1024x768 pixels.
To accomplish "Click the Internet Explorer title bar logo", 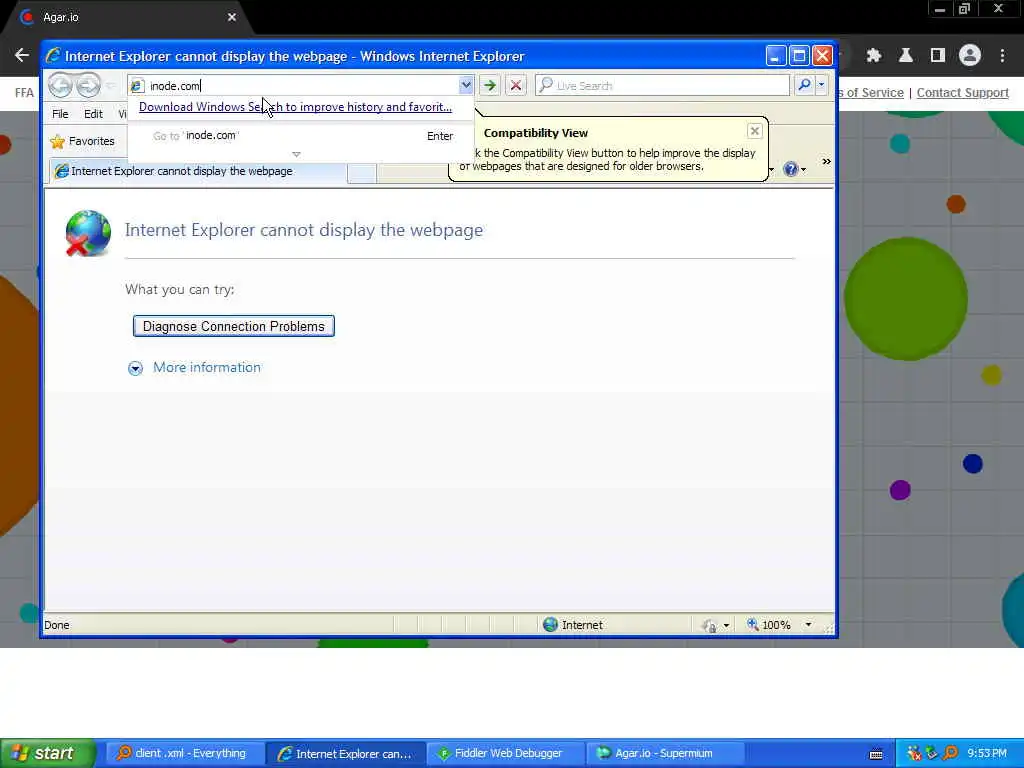I will click(54, 56).
